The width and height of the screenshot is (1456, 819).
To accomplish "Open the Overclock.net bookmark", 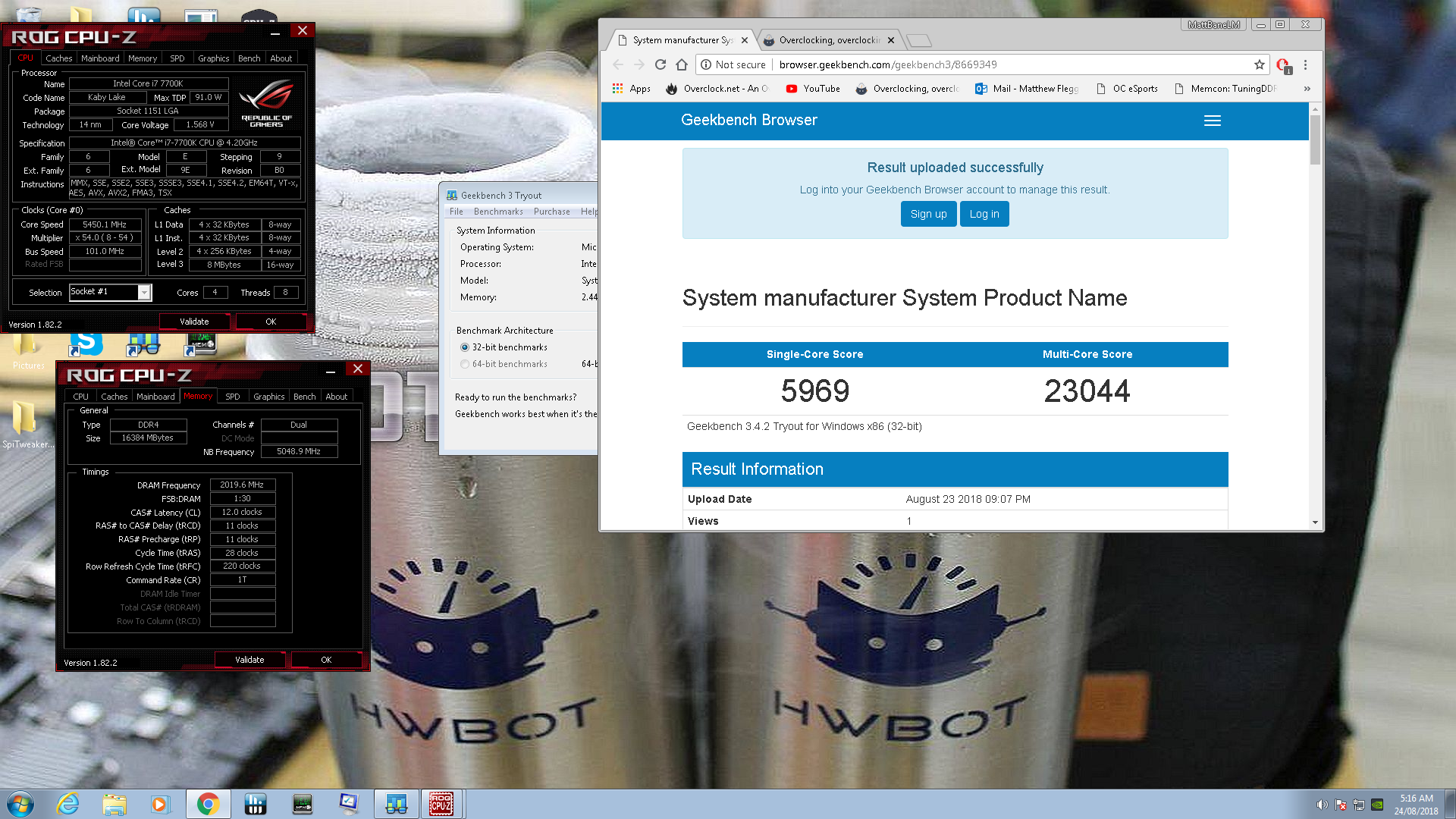I will pyautogui.click(x=718, y=89).
